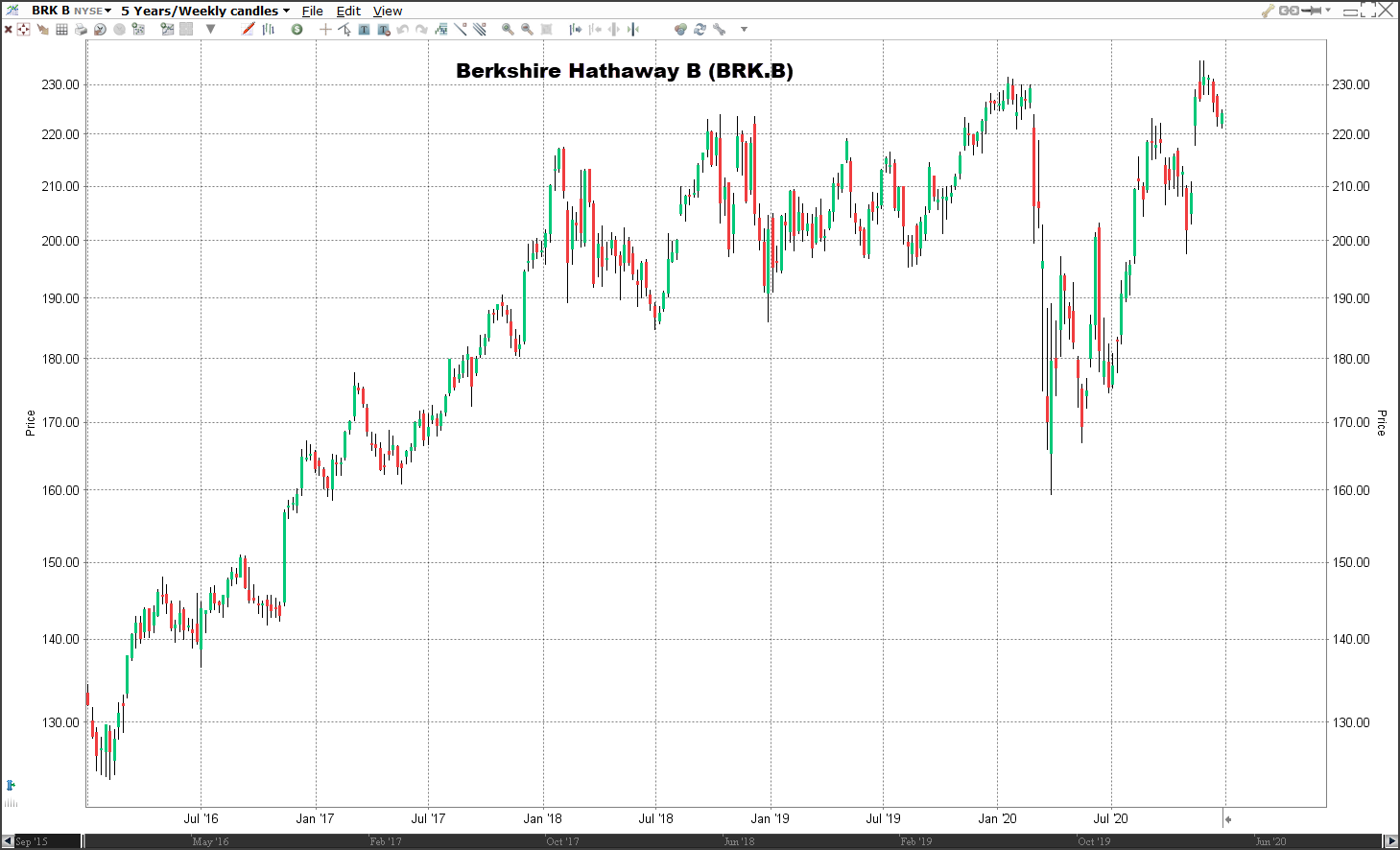The image size is (1400, 850).
Task: Open the File menu
Action: pos(313,11)
